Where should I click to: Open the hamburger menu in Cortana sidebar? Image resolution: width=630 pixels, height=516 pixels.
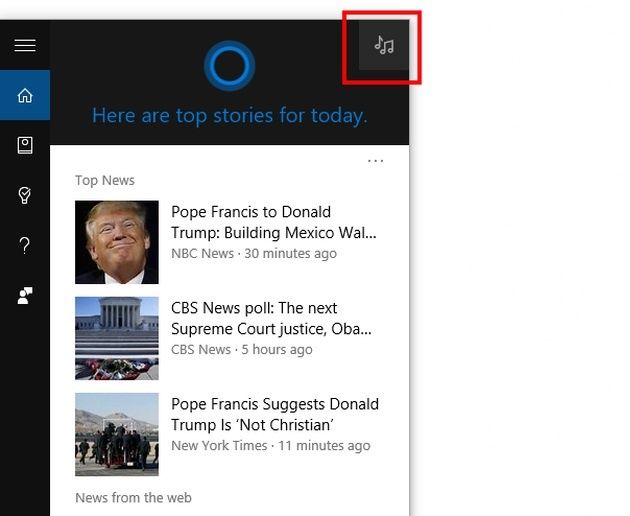pos(25,45)
